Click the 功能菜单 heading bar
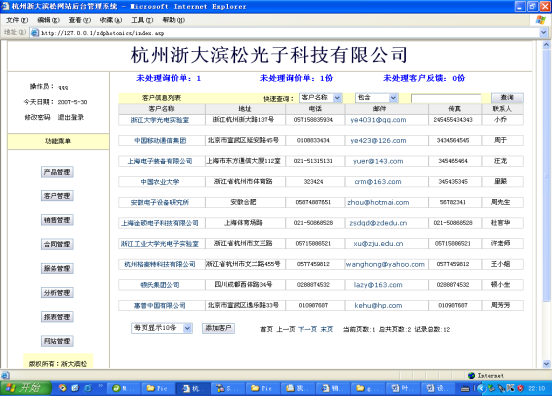 [x=58, y=141]
